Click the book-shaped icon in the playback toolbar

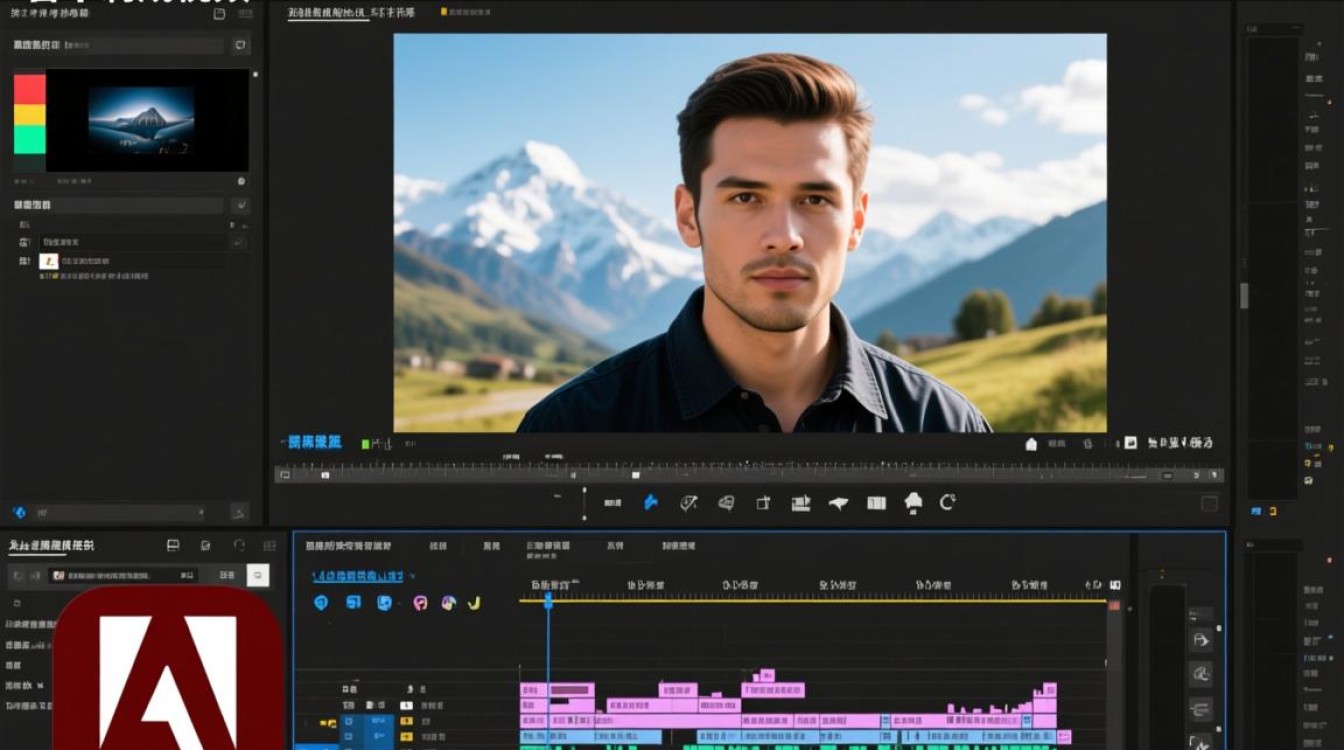(876, 503)
